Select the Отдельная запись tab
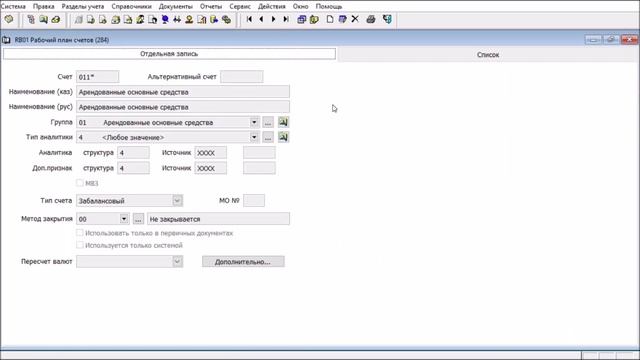The height and width of the screenshot is (360, 640). click(169, 54)
